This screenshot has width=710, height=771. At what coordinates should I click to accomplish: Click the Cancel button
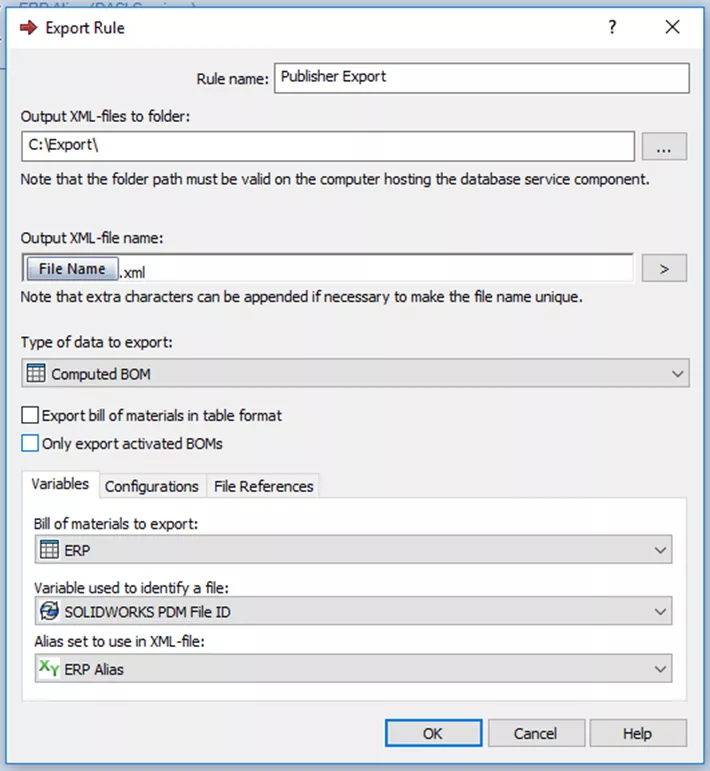pyautogui.click(x=536, y=733)
